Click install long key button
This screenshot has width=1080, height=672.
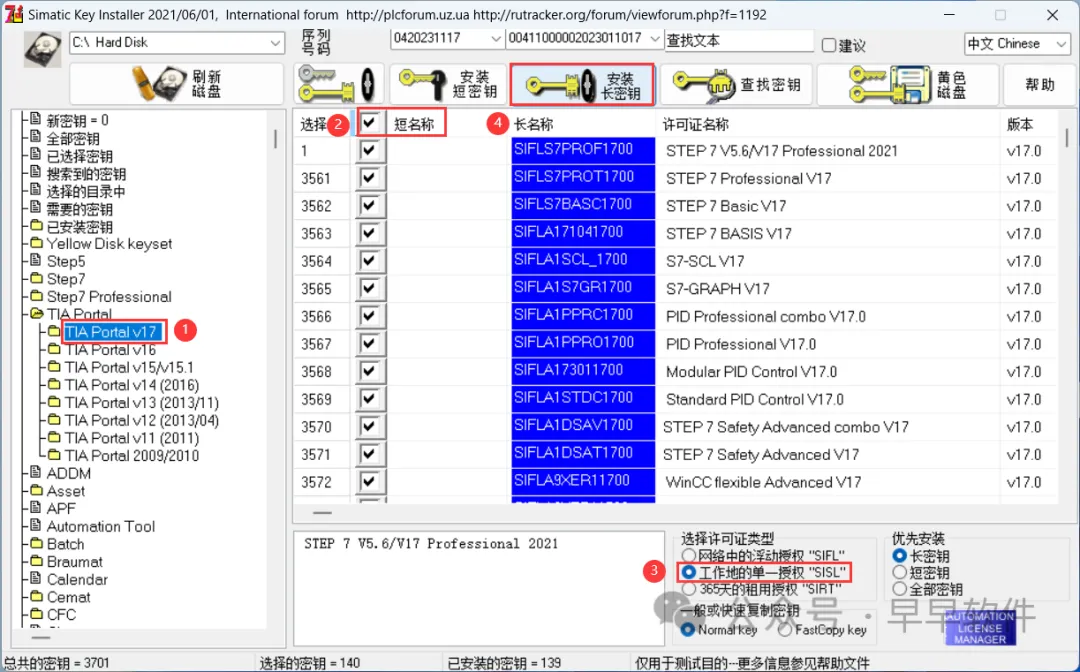point(582,84)
